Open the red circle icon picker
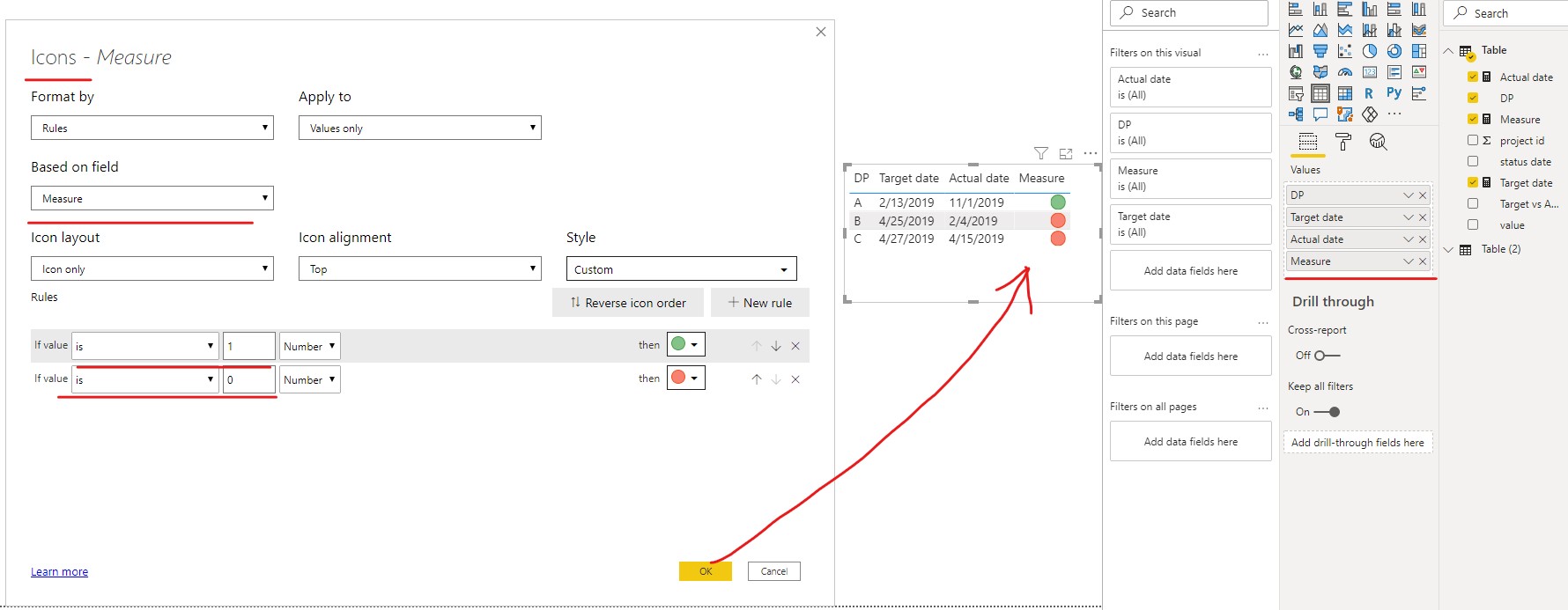1568x610 pixels. 686,378
